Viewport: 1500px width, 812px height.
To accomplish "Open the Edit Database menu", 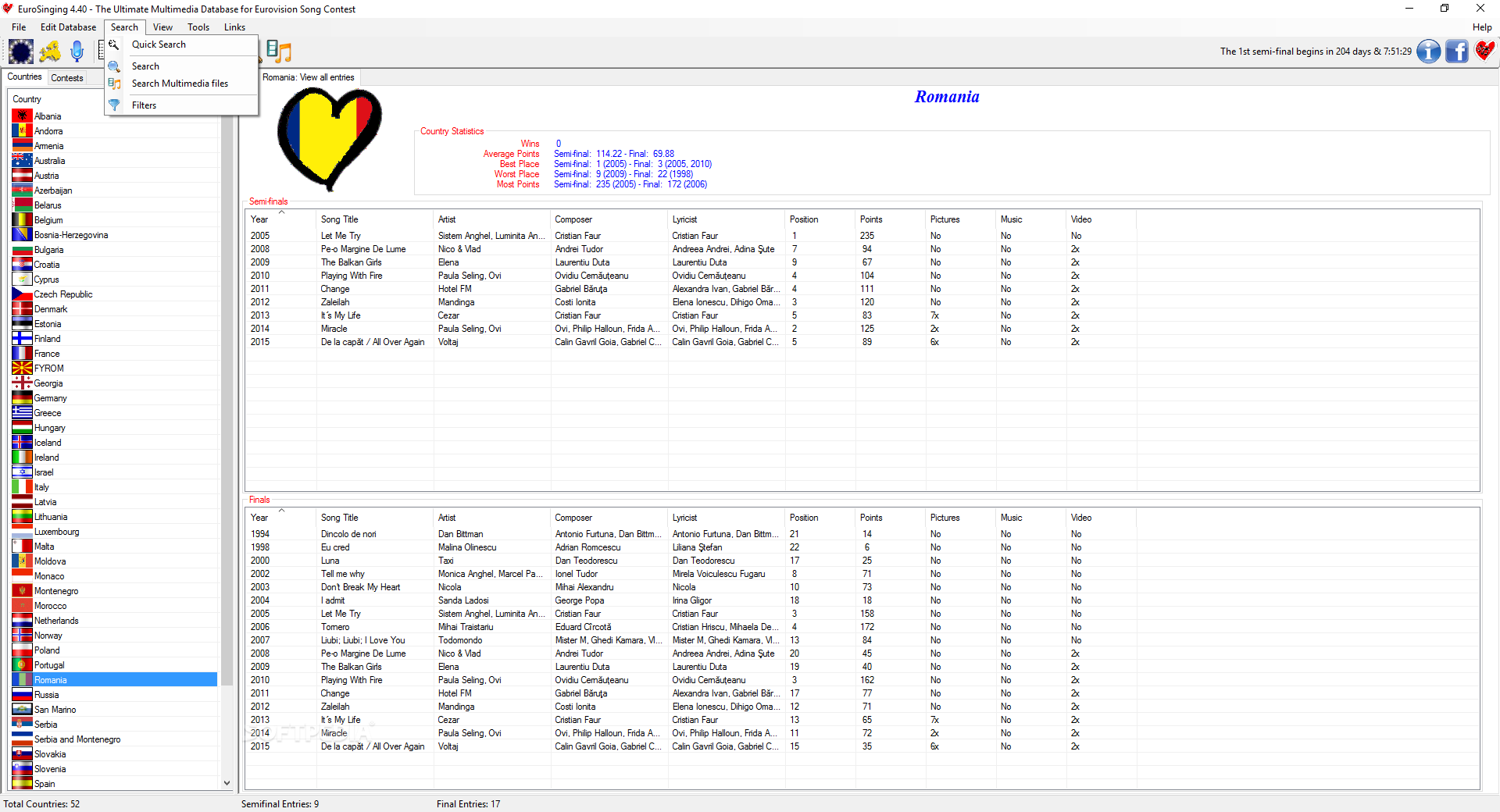I will pyautogui.click(x=68, y=27).
